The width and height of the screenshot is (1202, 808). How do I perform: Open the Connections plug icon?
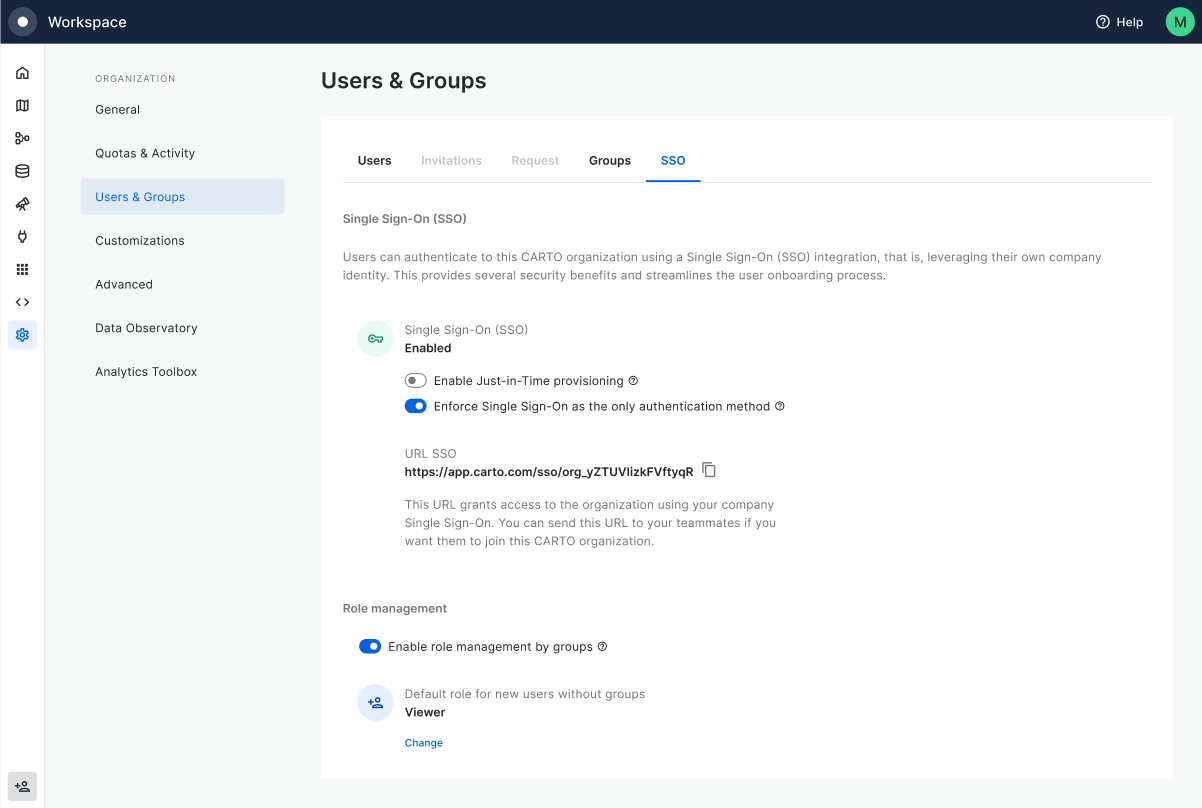coord(22,237)
